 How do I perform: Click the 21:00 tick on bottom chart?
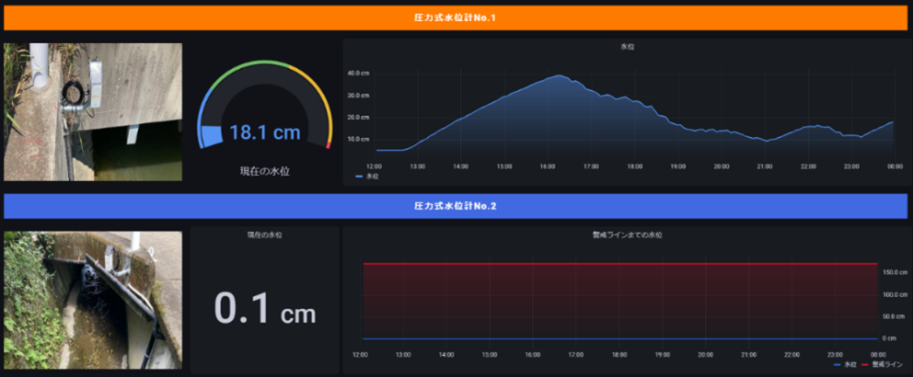tap(748, 354)
